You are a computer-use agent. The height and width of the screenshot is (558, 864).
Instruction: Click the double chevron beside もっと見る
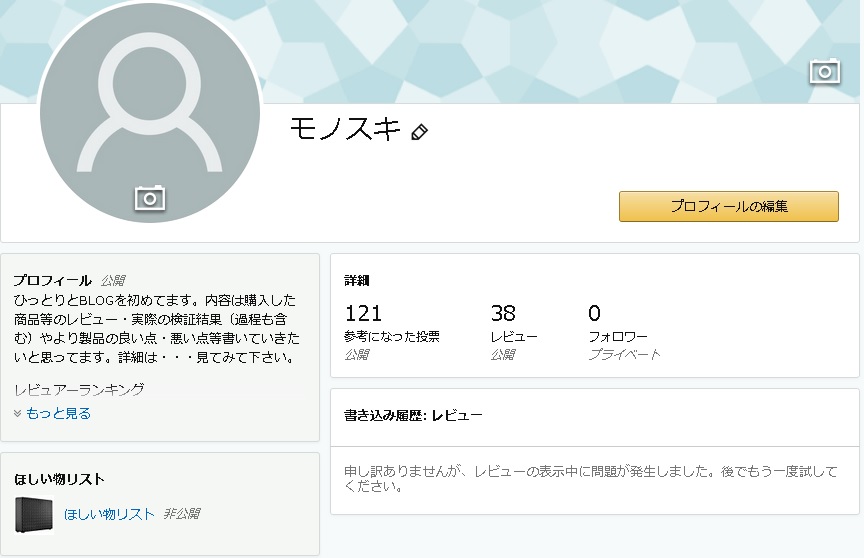click(18, 413)
